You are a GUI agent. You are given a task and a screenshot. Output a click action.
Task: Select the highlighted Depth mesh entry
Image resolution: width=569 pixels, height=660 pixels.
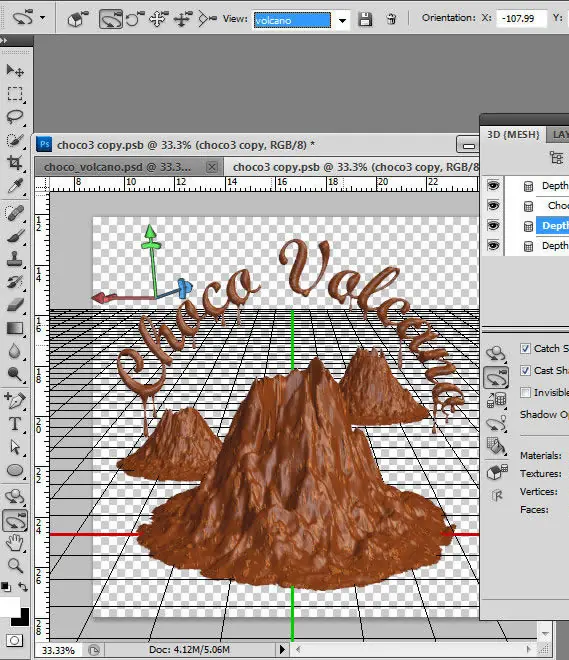tap(553, 226)
